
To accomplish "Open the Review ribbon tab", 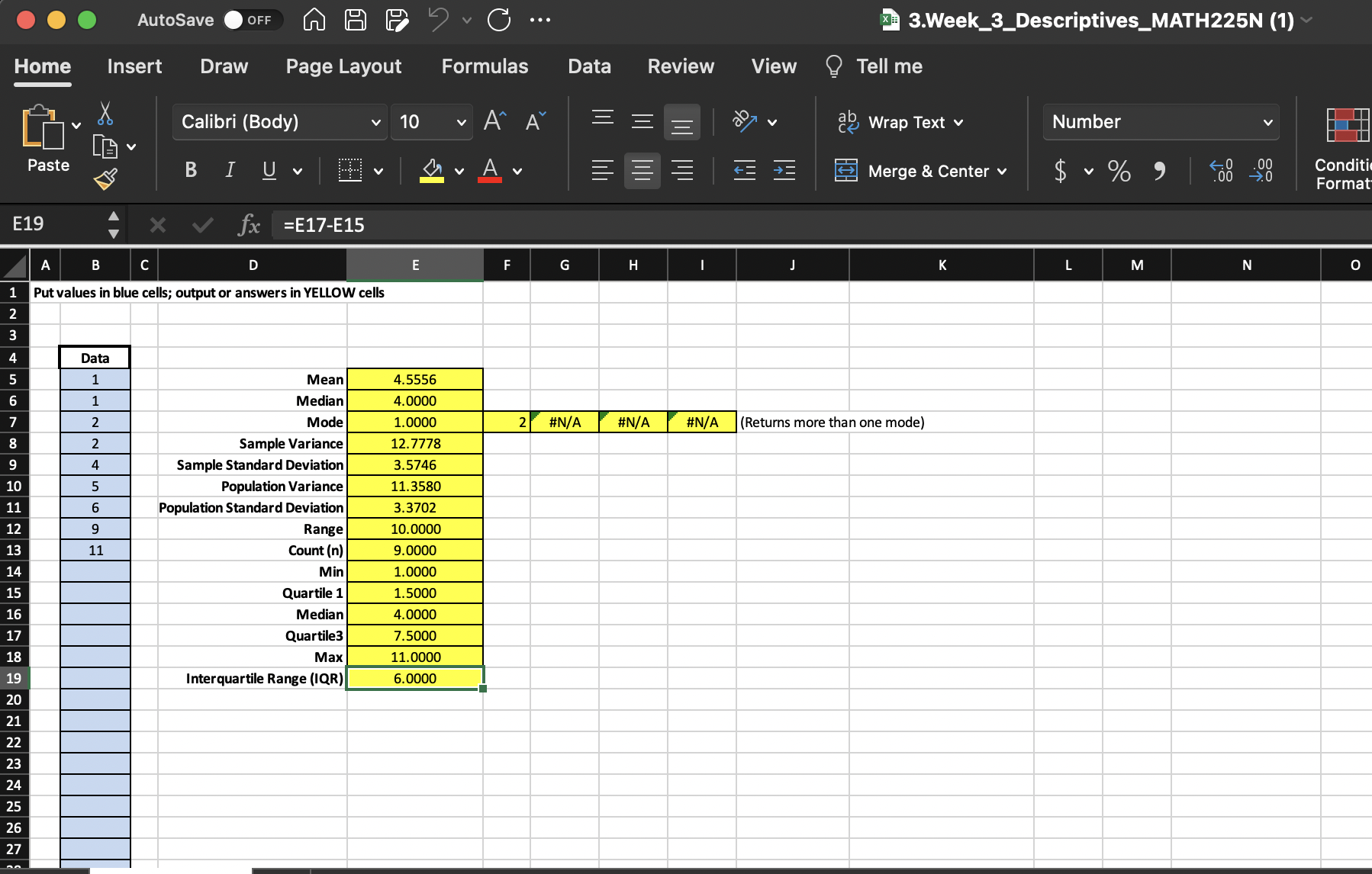I will (x=681, y=66).
